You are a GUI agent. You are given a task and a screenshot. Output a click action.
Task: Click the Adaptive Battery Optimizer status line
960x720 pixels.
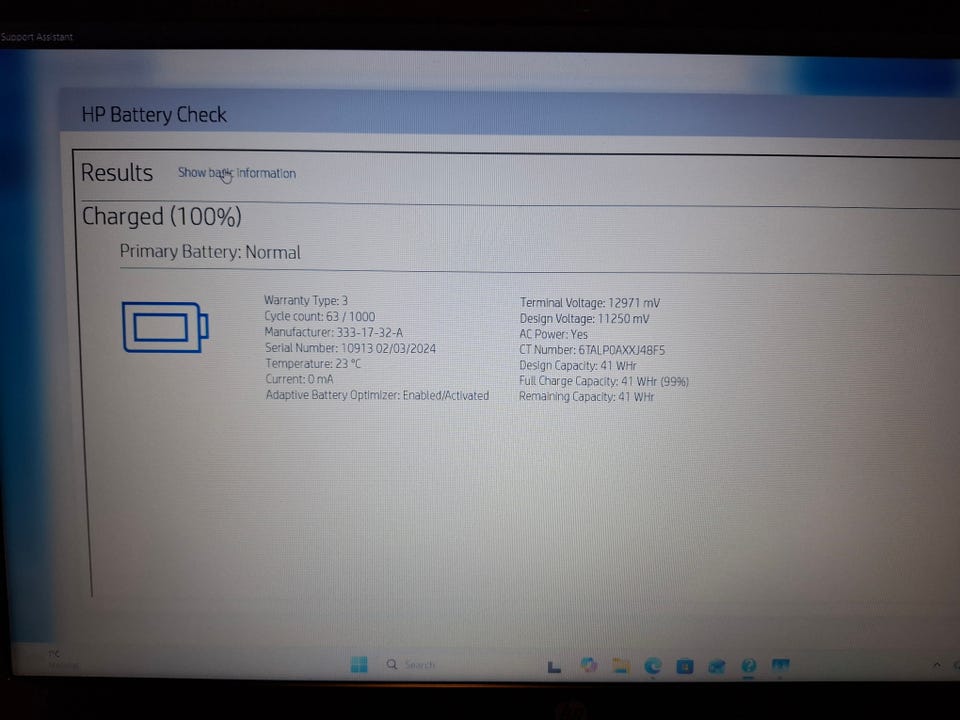(x=377, y=396)
